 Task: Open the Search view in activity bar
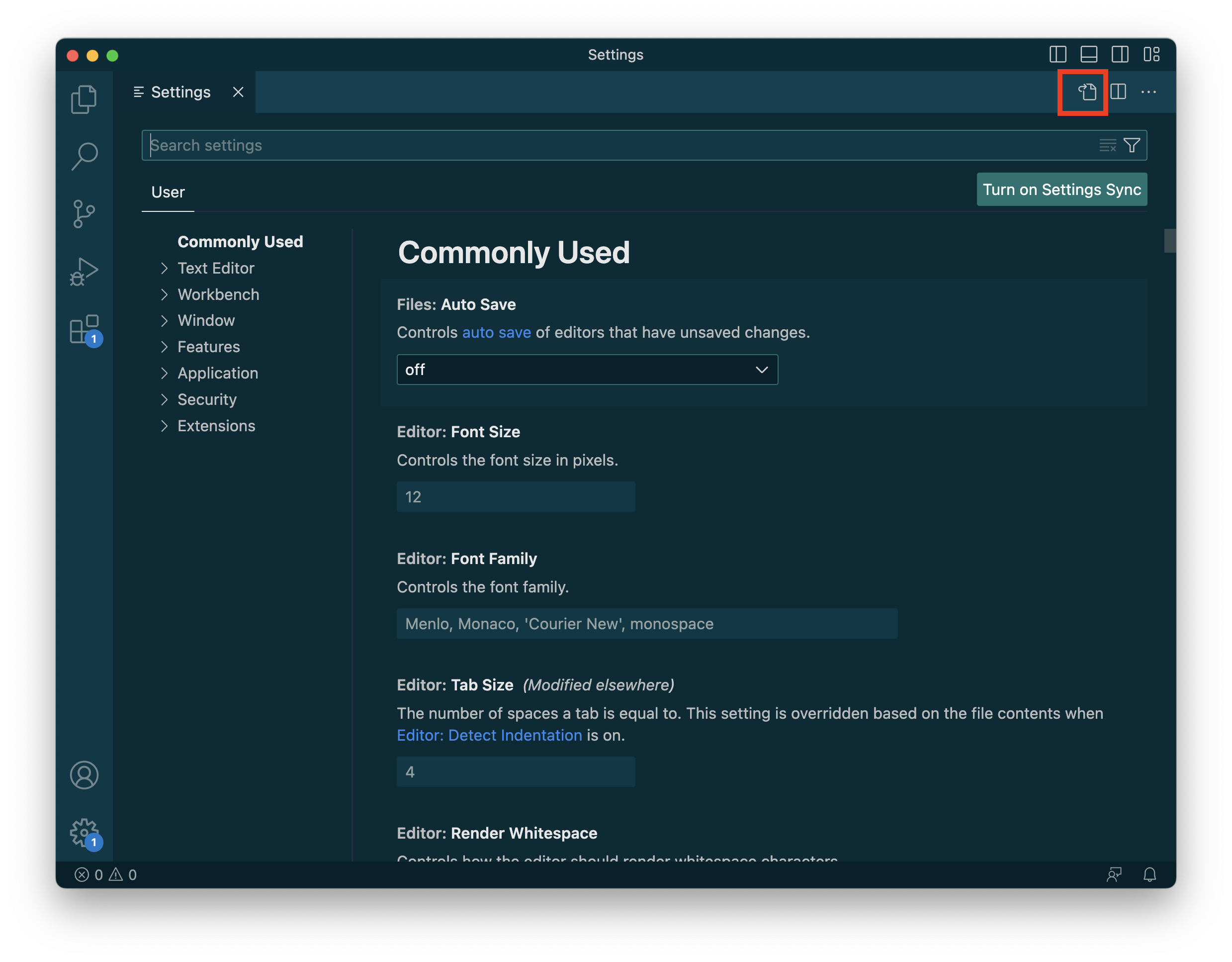tap(84, 156)
